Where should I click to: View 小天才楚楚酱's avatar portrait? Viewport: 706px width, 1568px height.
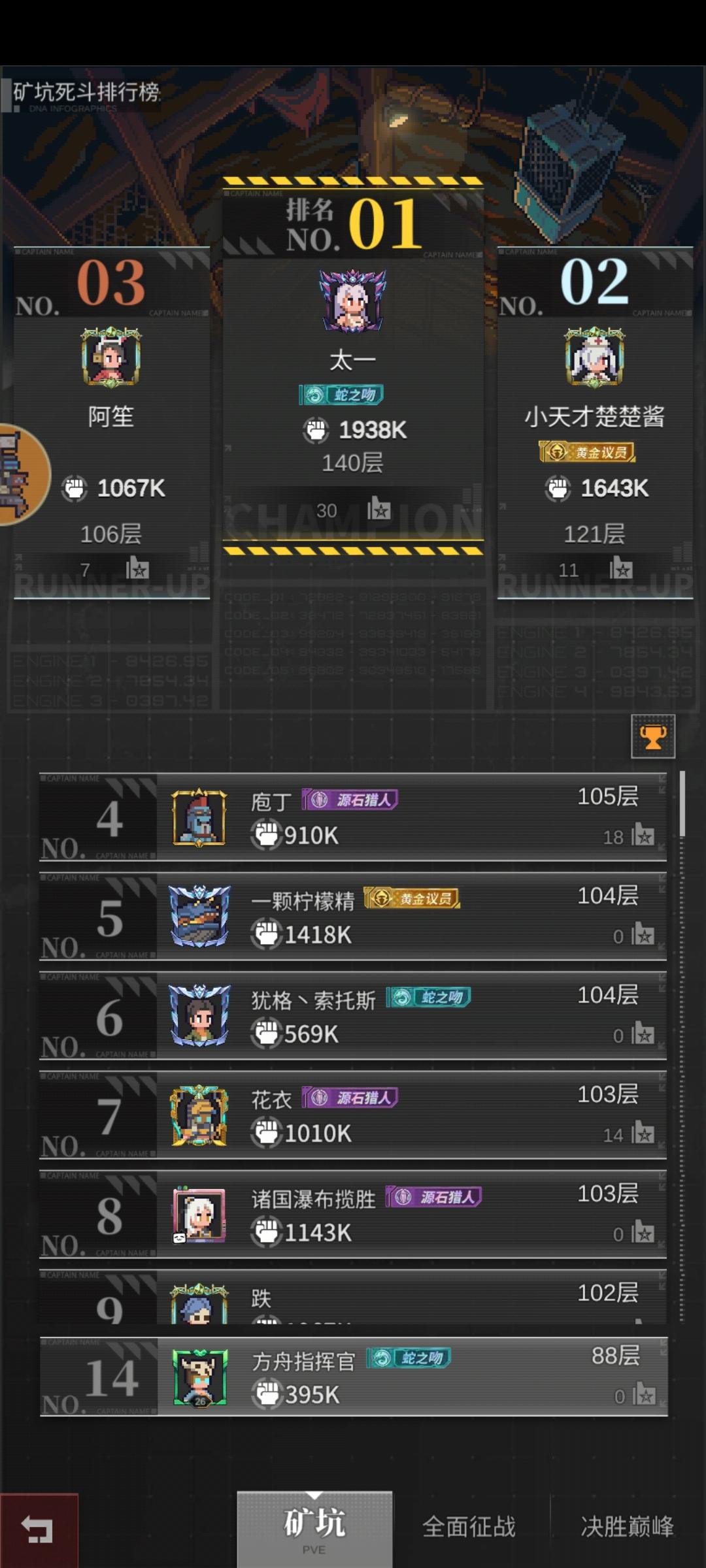[594, 357]
